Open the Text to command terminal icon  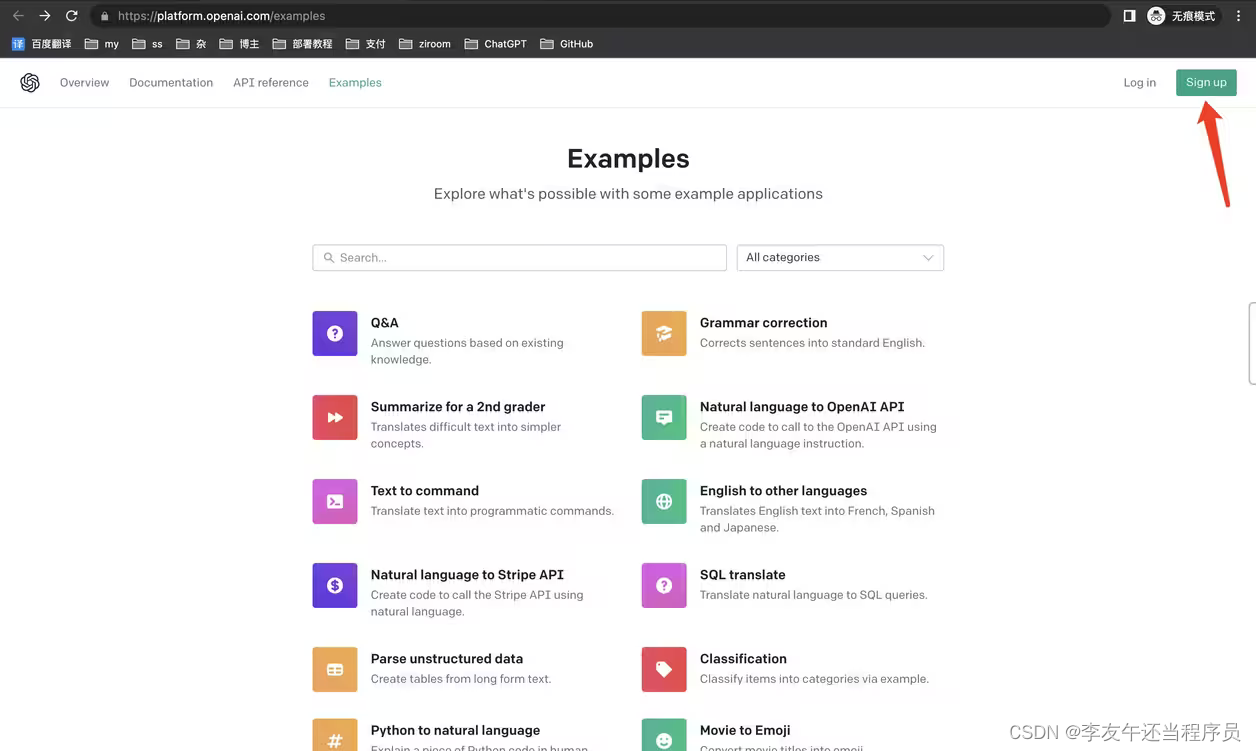click(x=335, y=502)
